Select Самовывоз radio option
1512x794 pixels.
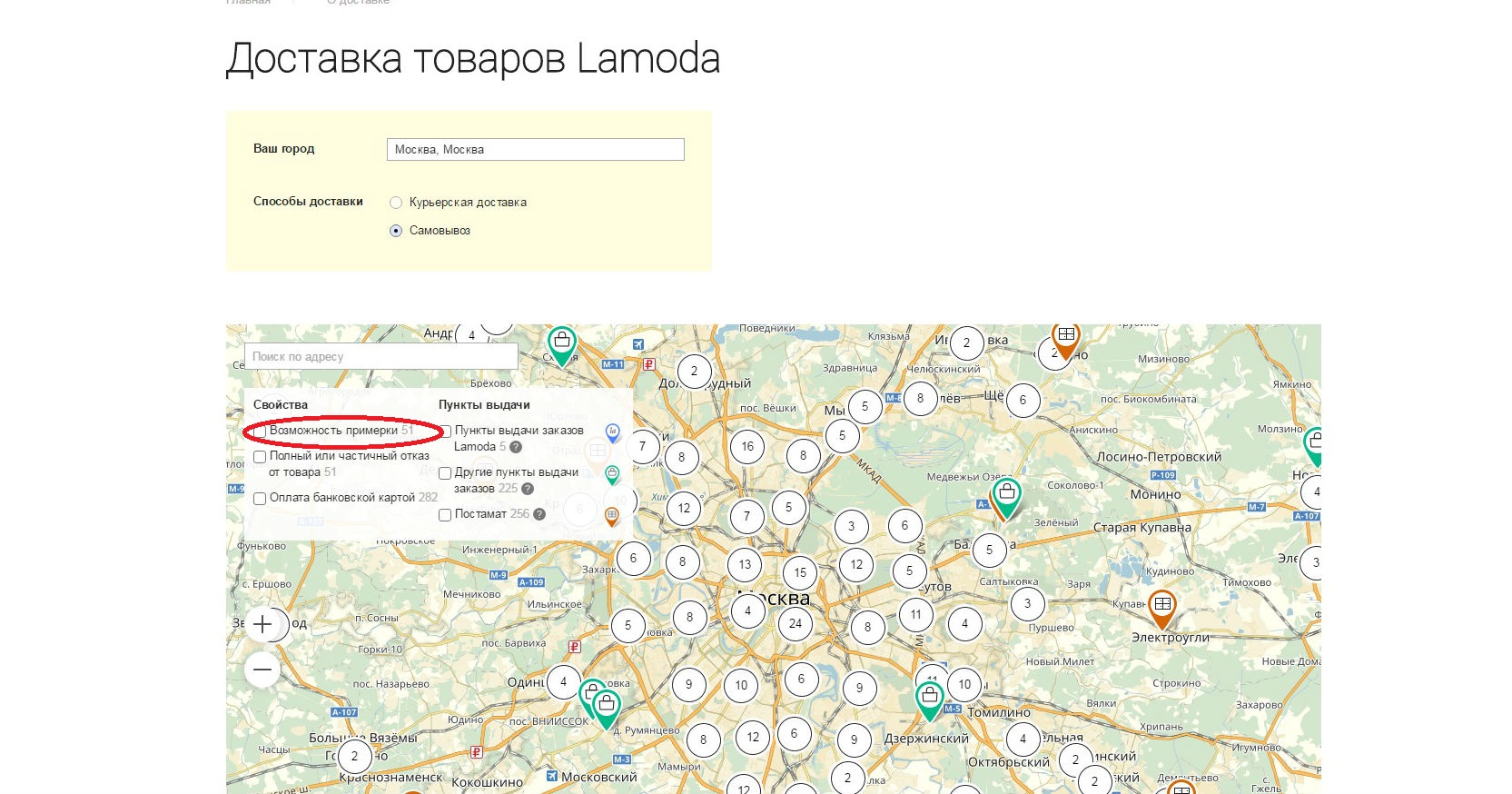[x=396, y=231]
